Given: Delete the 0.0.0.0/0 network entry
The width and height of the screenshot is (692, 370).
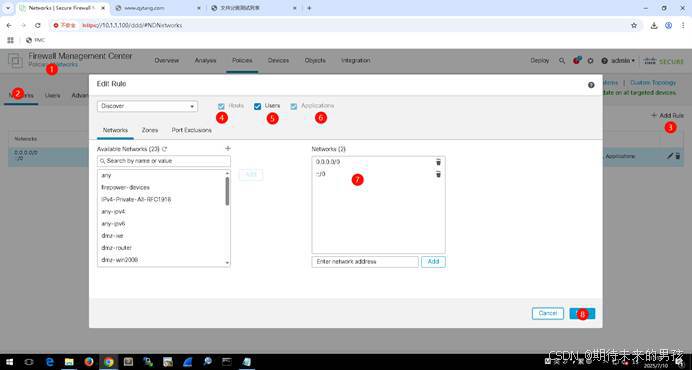Looking at the screenshot, I should click(x=438, y=162).
